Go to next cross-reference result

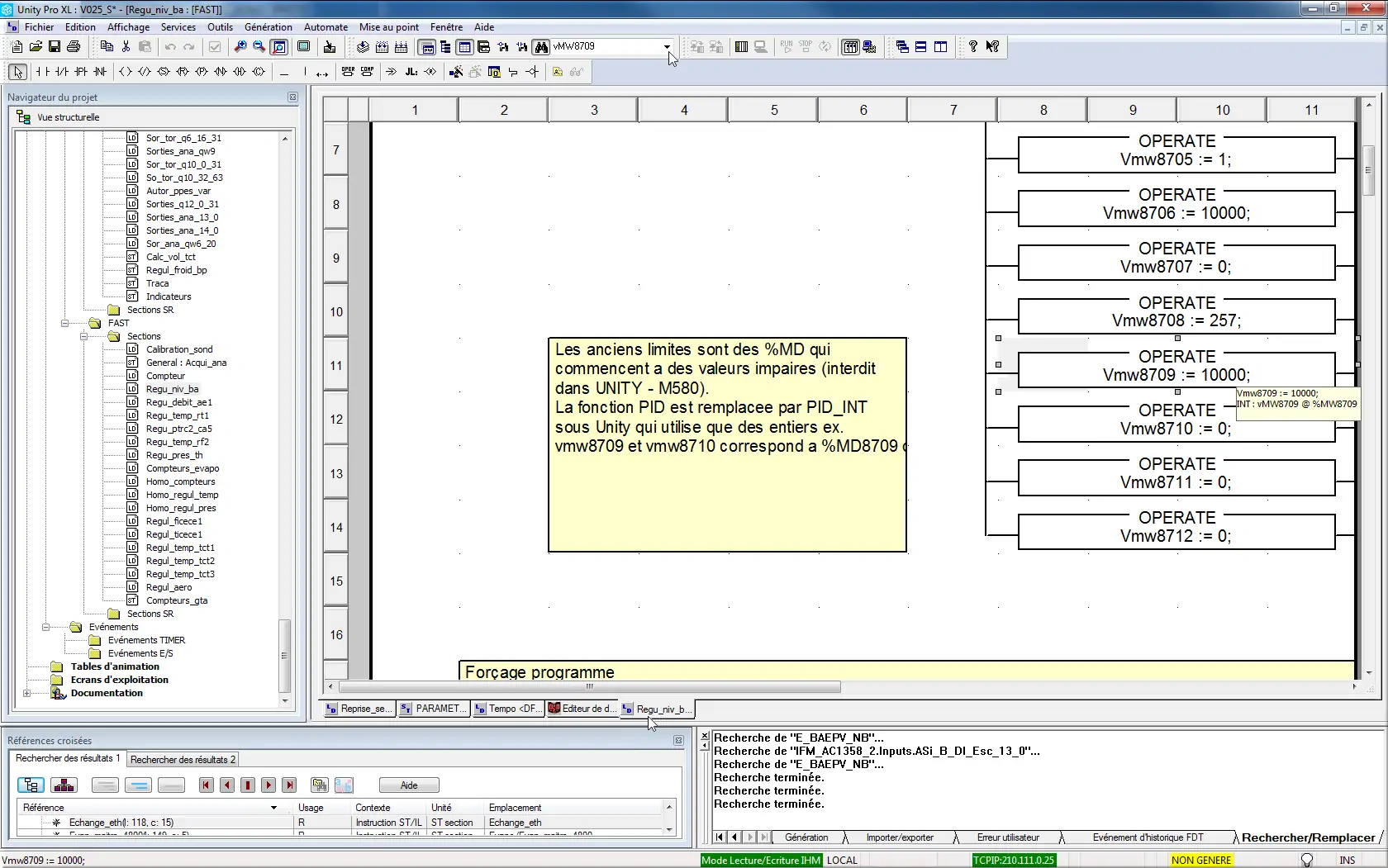tap(269, 785)
